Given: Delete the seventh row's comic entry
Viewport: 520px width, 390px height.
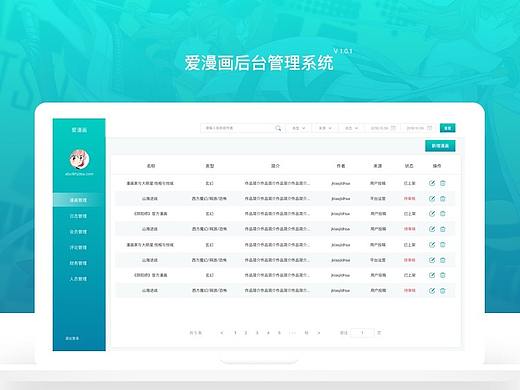Looking at the screenshot, I should (443, 275).
